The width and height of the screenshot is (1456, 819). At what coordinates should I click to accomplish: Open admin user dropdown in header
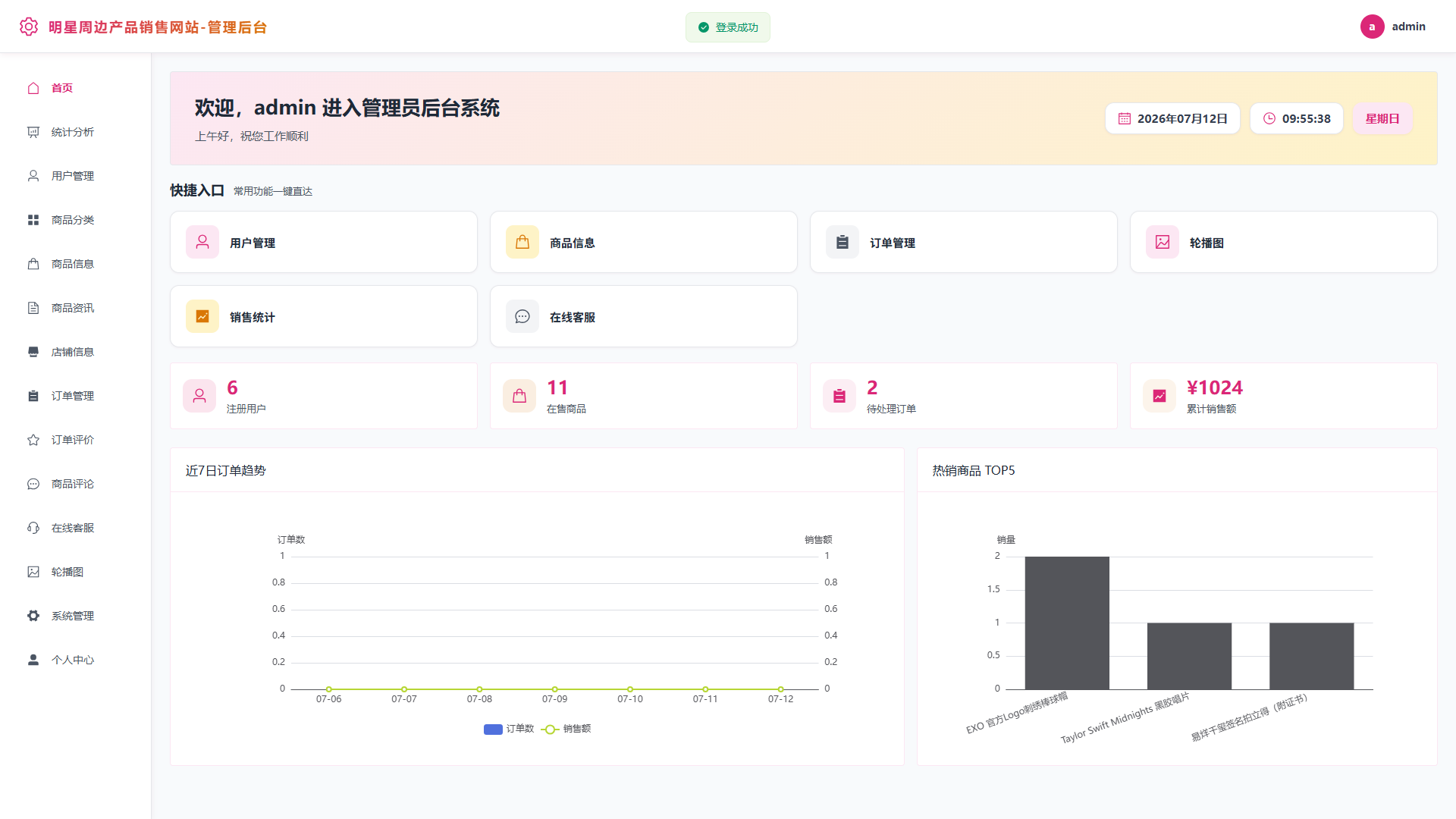point(1393,27)
